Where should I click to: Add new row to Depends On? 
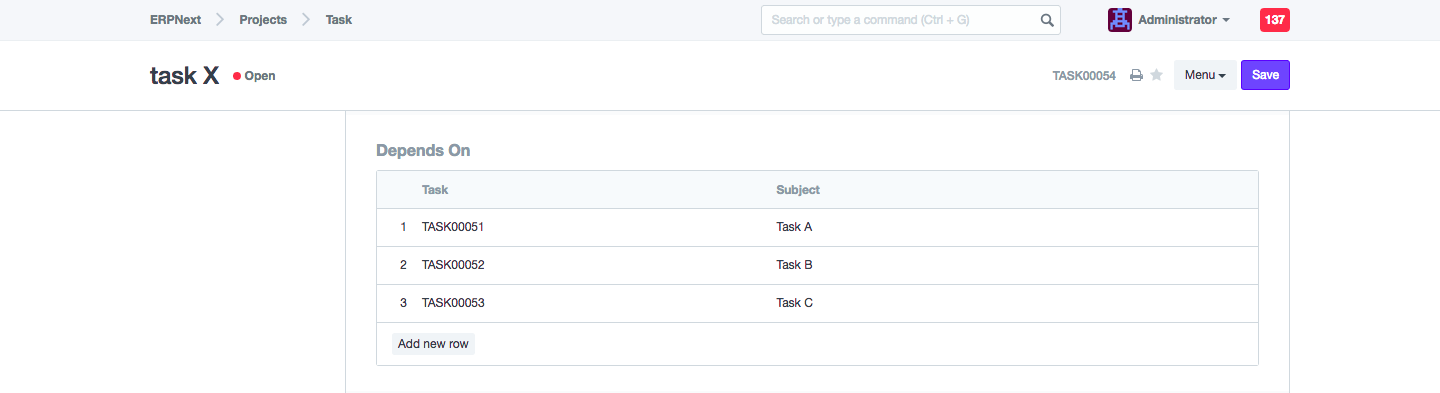coord(433,344)
